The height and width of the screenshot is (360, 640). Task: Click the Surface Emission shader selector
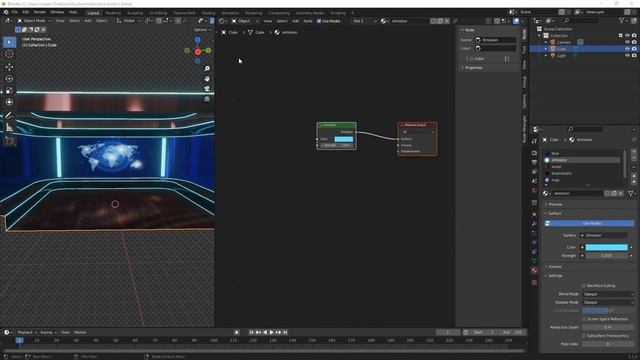pos(604,235)
